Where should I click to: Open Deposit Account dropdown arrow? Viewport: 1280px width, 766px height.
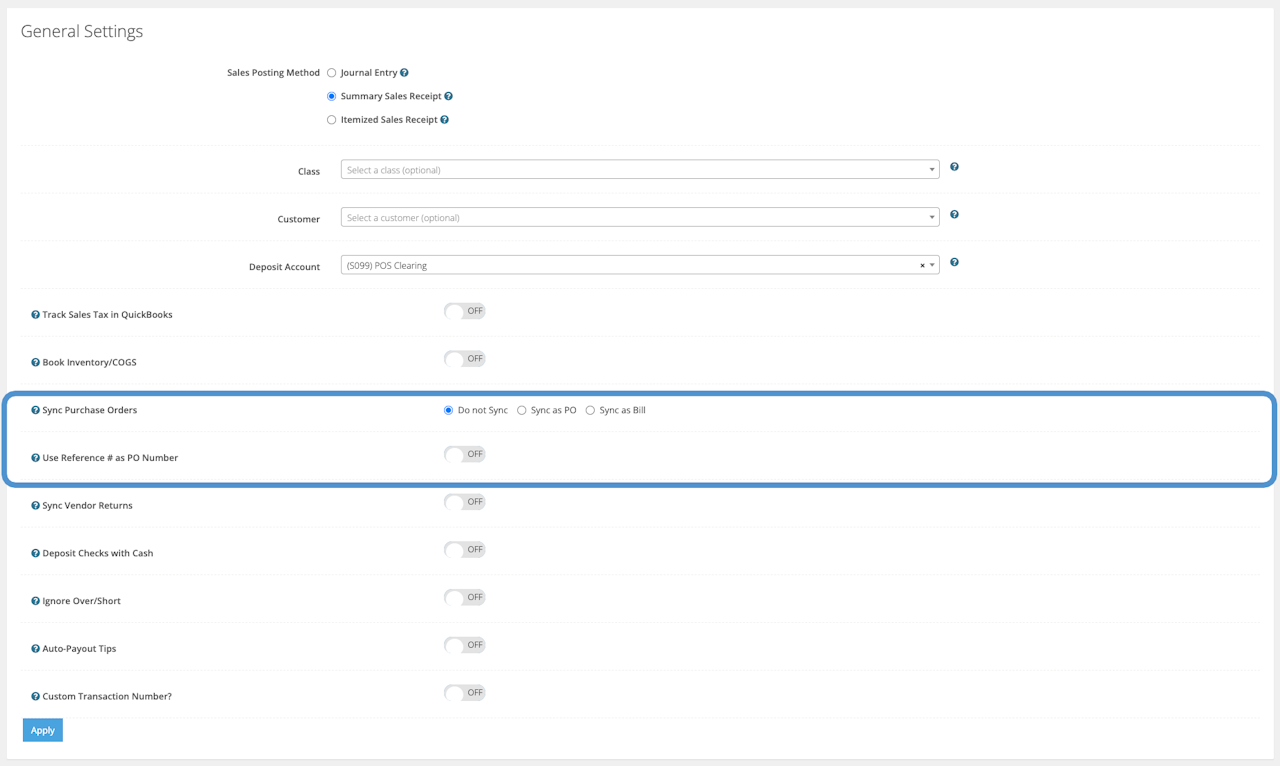coord(932,266)
